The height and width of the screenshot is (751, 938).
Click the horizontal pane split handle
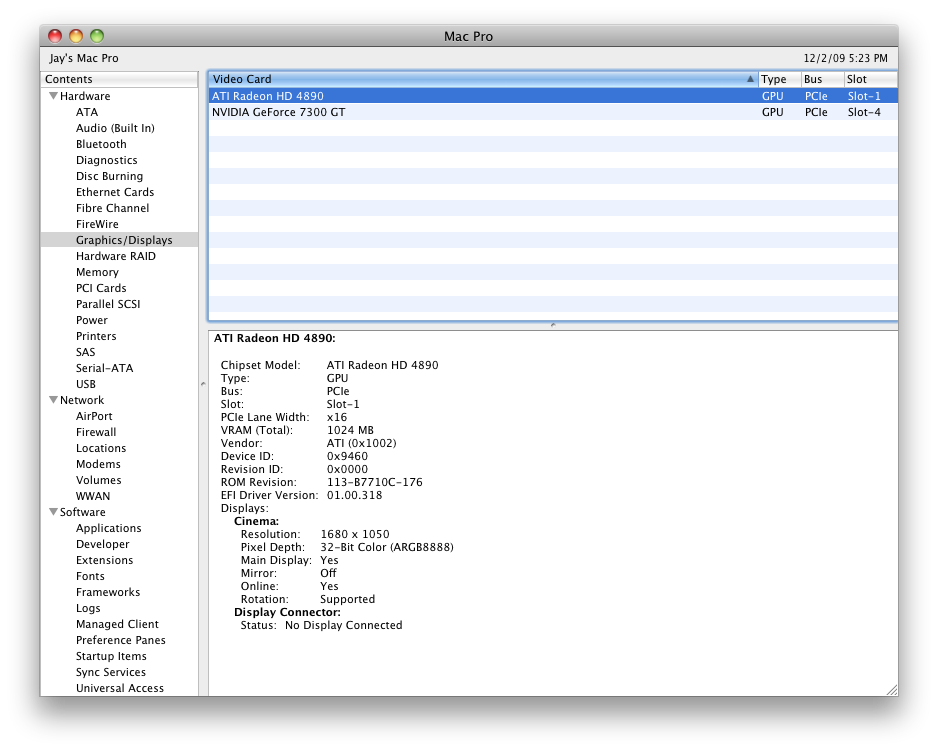tap(553, 325)
